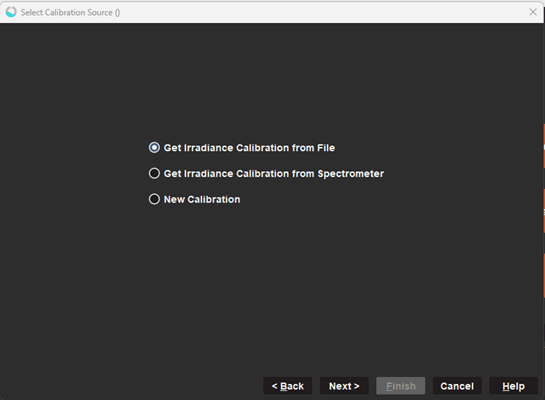The width and height of the screenshot is (545, 400).
Task: Enable the New Calibration radio circle
Action: (154, 199)
